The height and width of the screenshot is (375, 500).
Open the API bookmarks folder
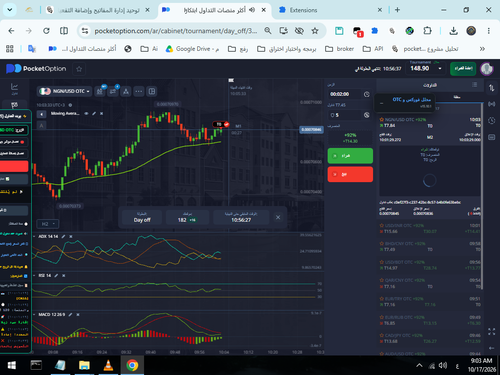pyautogui.click(x=373, y=49)
